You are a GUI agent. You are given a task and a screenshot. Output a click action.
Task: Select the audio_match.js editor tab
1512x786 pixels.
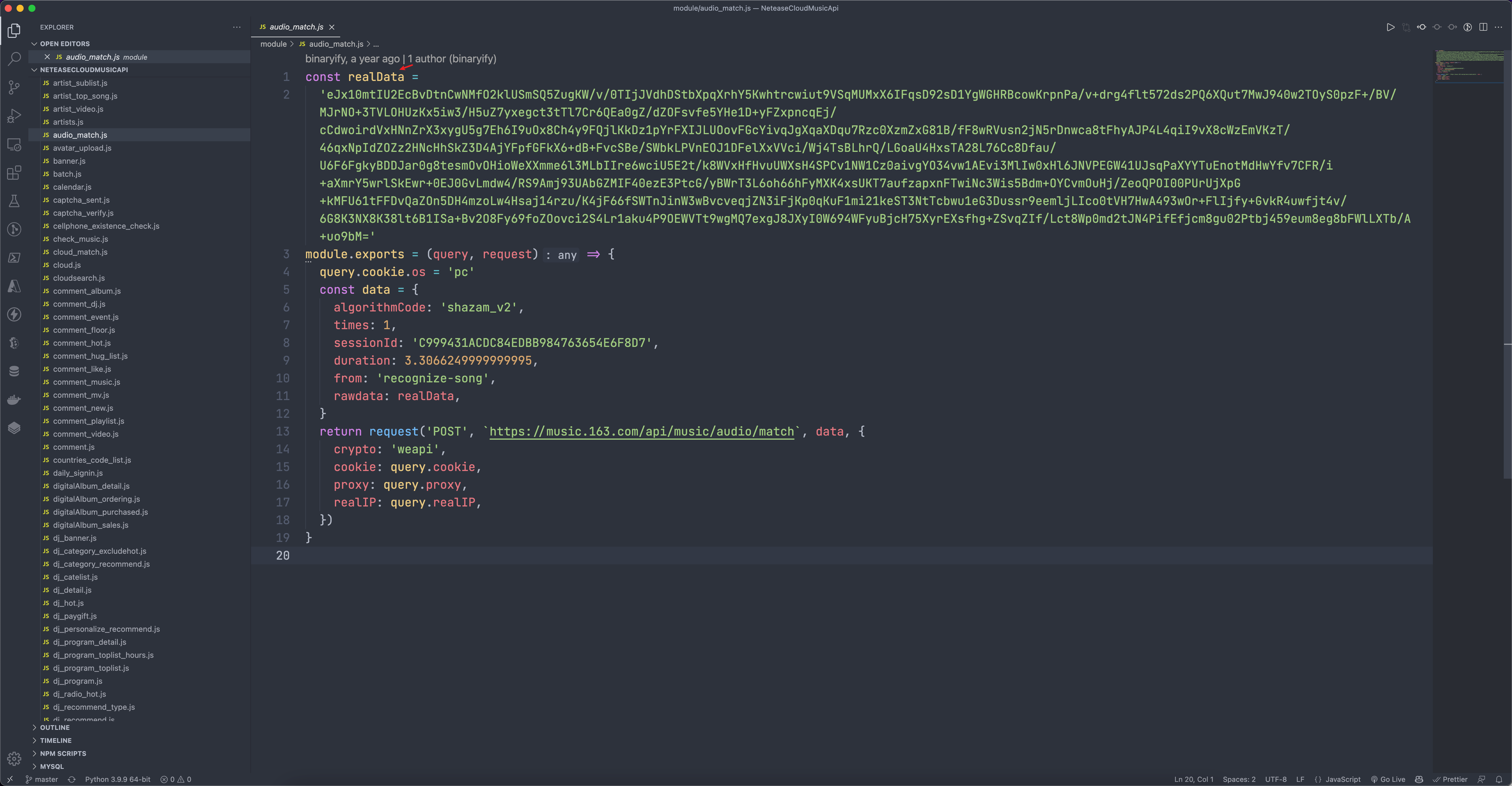click(x=296, y=27)
